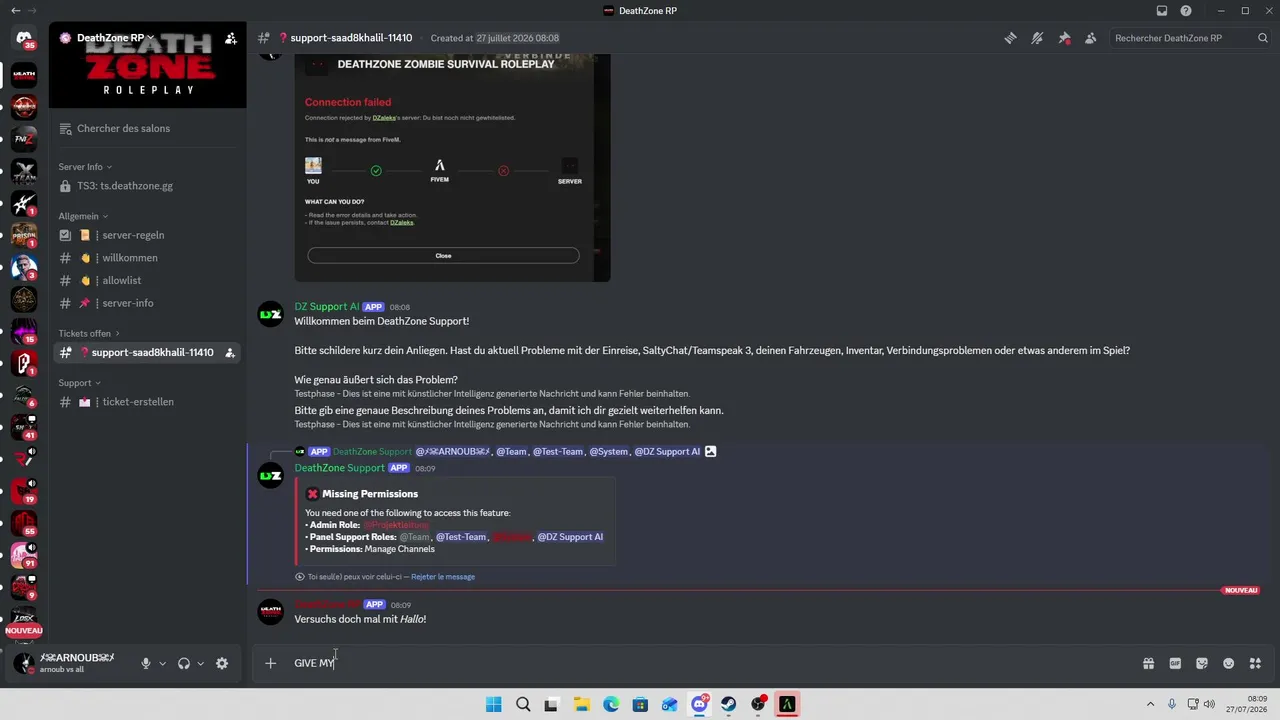Open the sticker picker

pos(1202,663)
